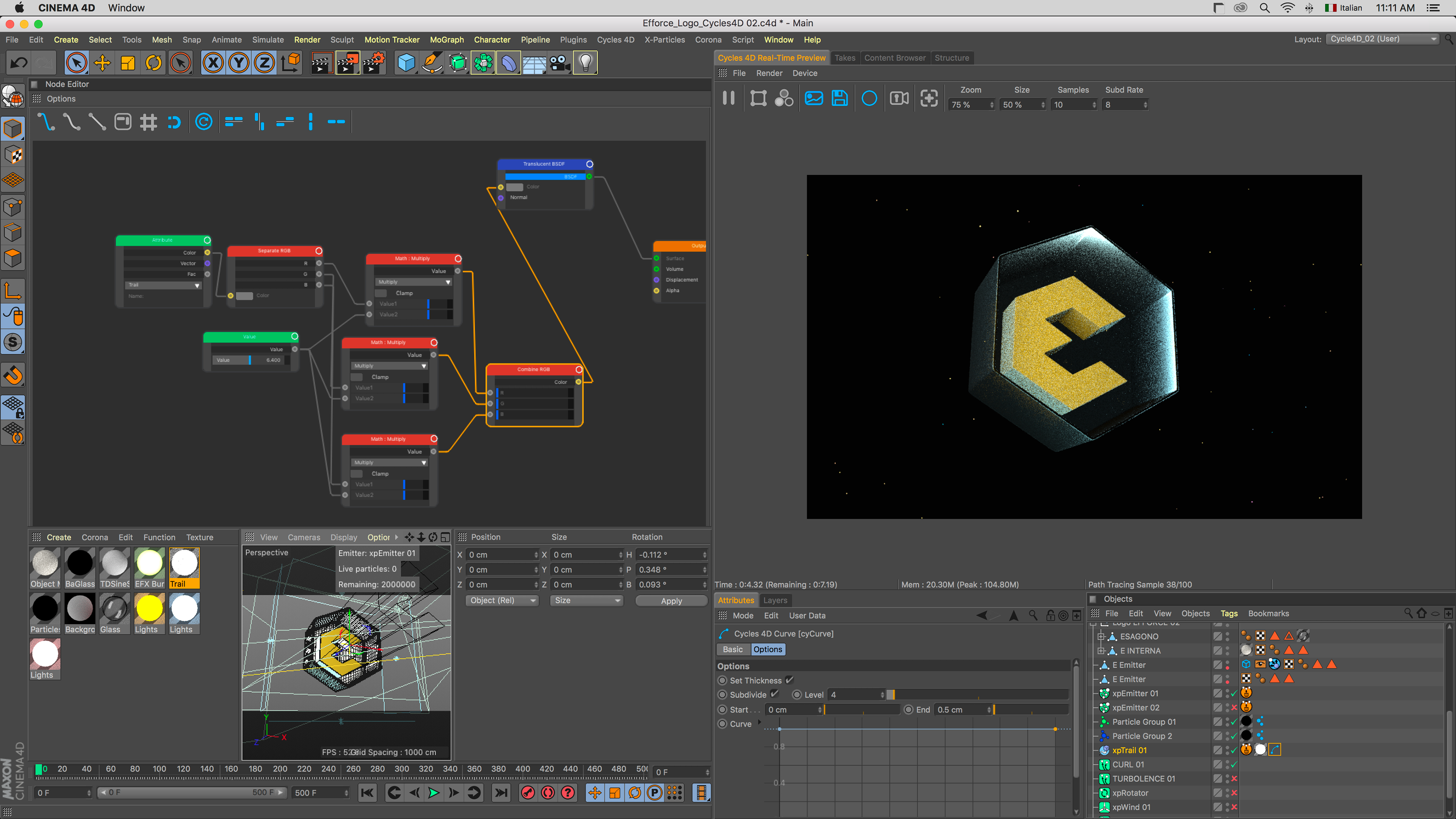Image resolution: width=1456 pixels, height=819 pixels.
Task: Click the save render disk icon
Action: 840,98
